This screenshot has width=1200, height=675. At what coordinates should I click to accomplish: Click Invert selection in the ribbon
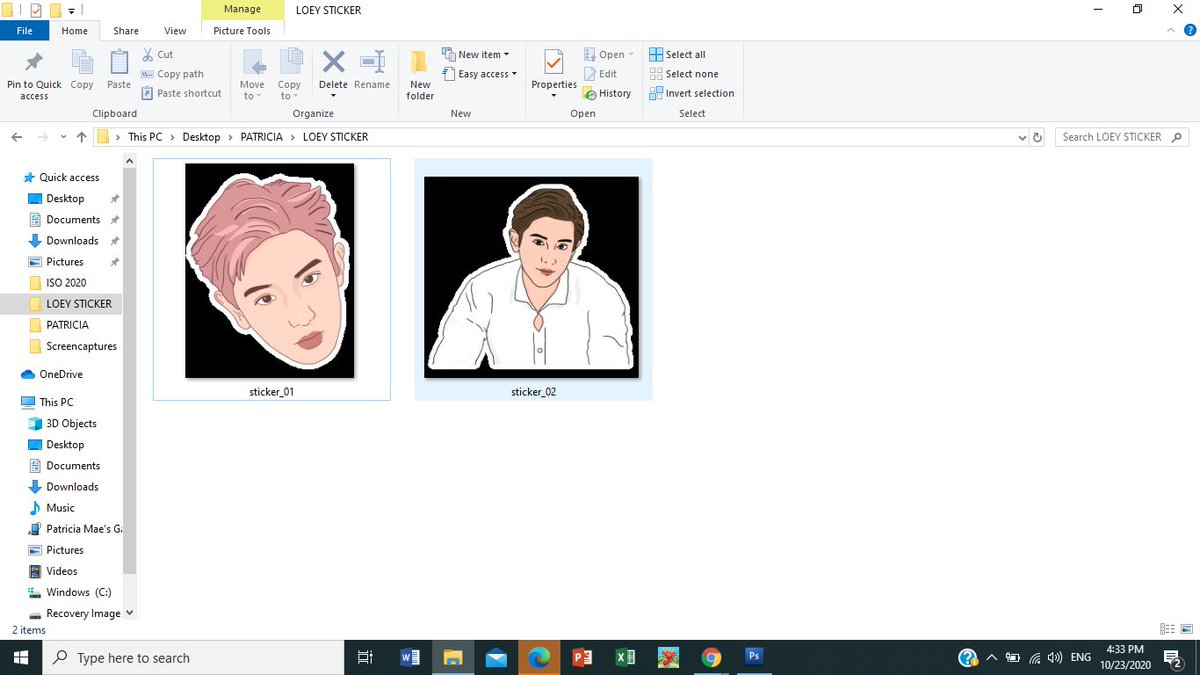point(692,93)
